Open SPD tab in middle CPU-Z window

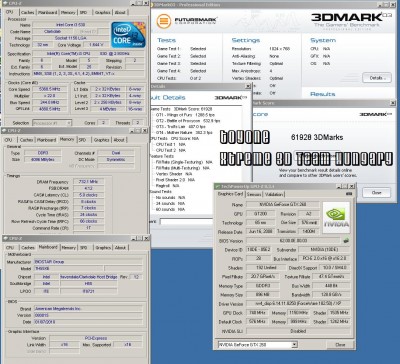point(82,140)
